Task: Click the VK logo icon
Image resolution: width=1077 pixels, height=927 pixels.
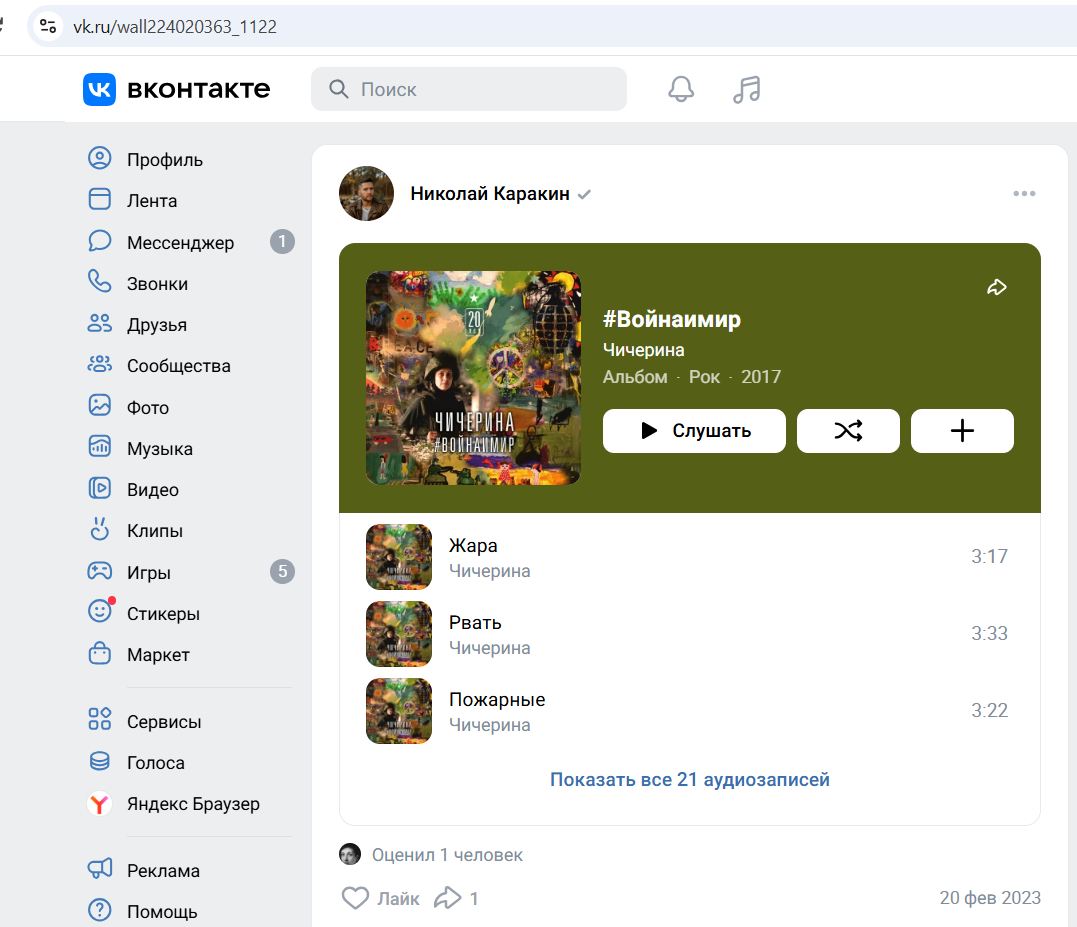Action: click(x=99, y=89)
